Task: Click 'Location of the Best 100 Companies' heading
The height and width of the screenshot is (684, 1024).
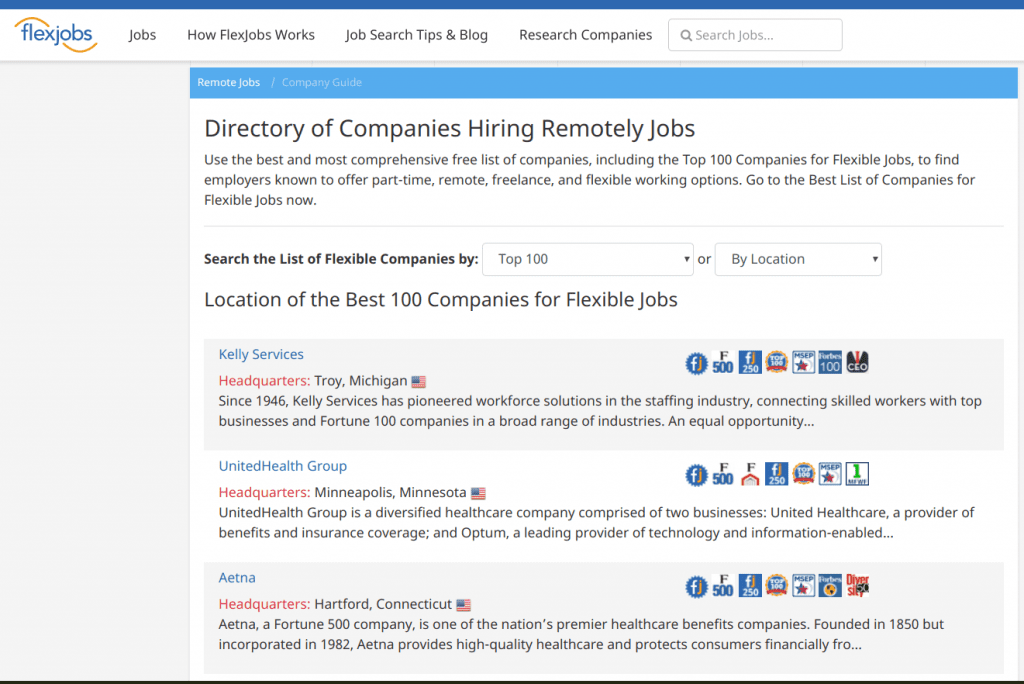Action: [x=441, y=299]
